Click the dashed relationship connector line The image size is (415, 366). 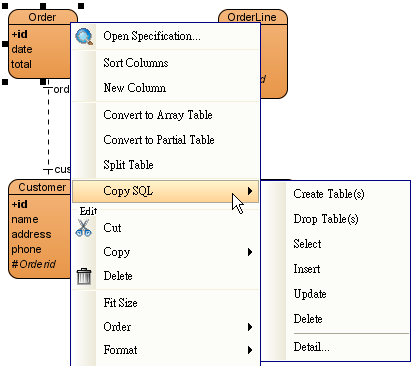[48, 128]
